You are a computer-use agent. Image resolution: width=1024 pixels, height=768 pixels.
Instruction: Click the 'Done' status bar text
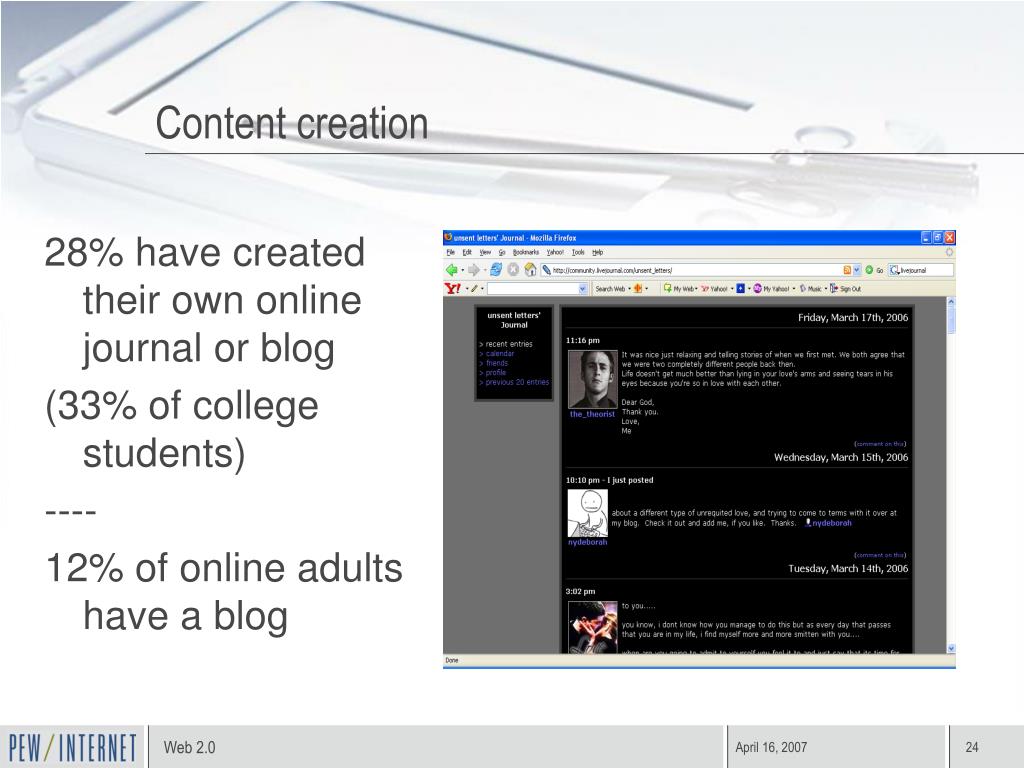[x=452, y=660]
